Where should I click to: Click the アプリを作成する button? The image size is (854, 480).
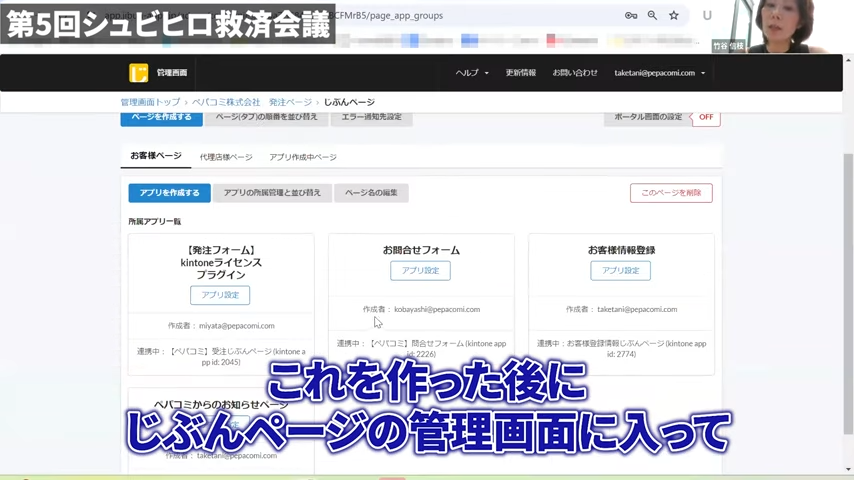pos(169,193)
